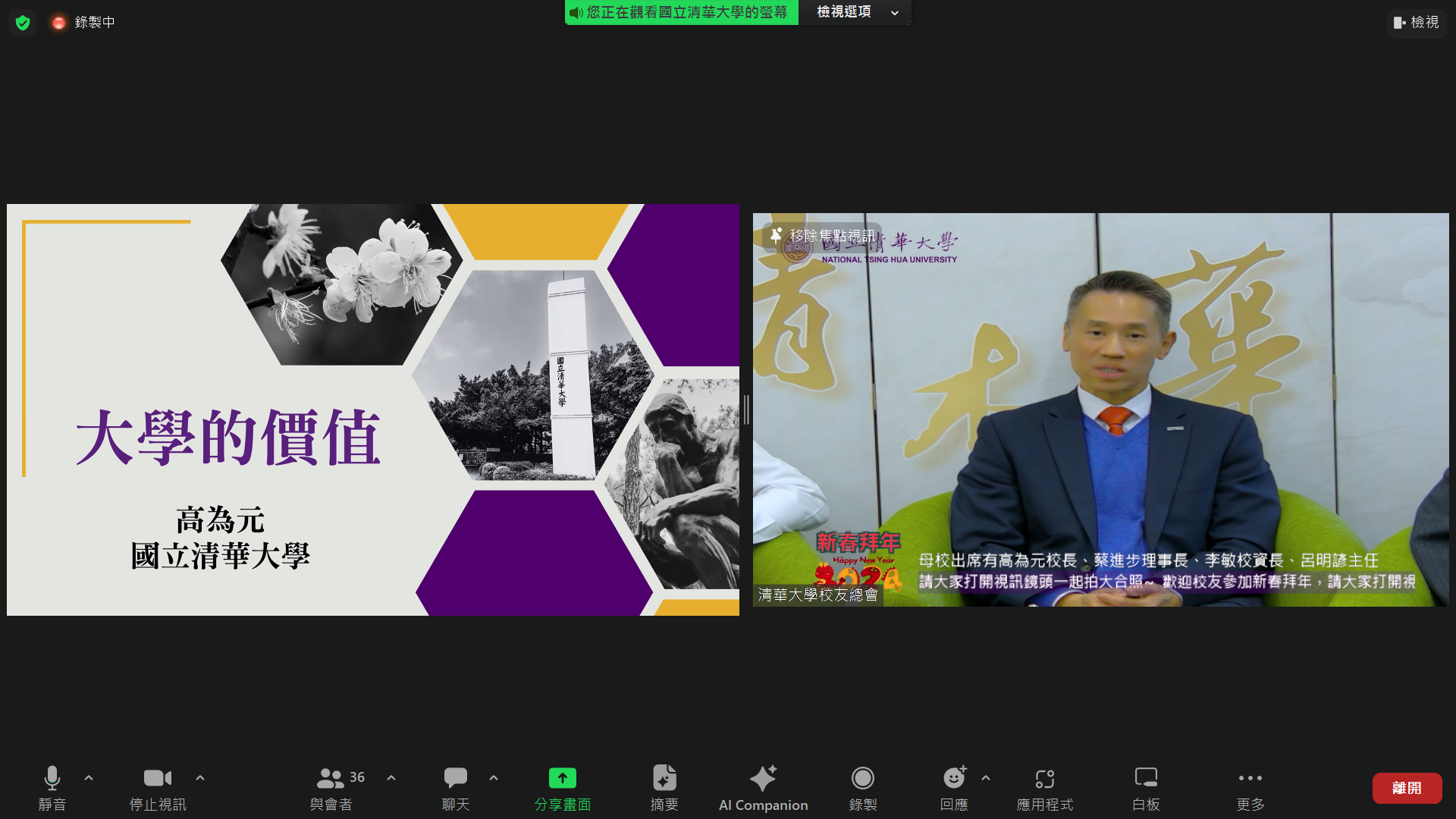This screenshot has height=819, width=1456.
Task: Open the meeting summary tool
Action: point(664,788)
